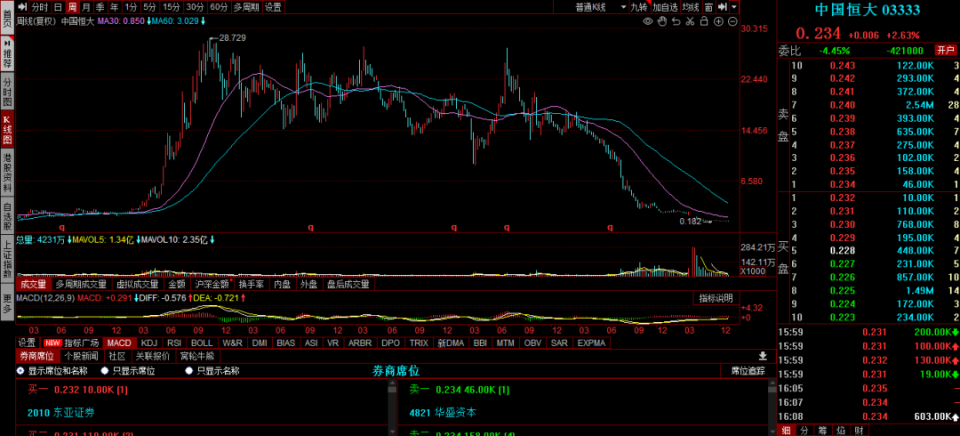Click the 开户 open account button
960x436 pixels.
coord(945,50)
